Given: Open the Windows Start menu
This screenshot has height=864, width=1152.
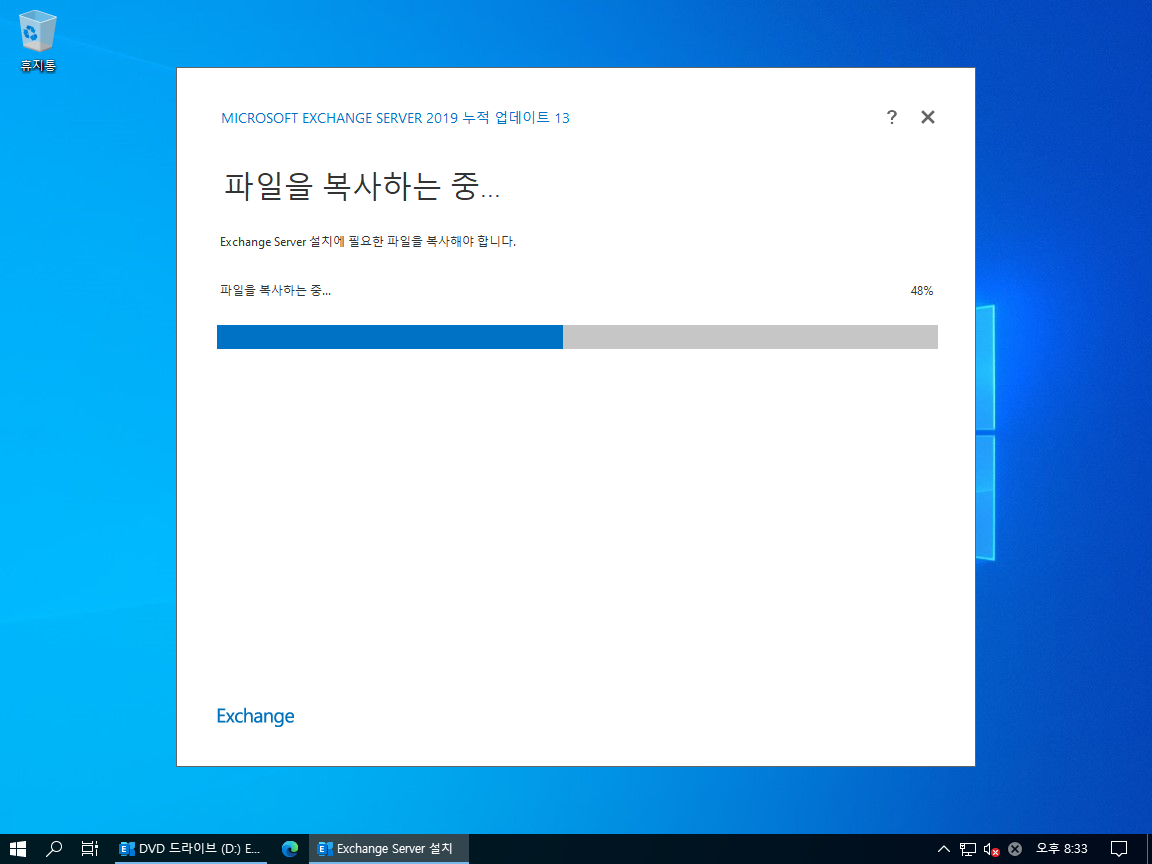Looking at the screenshot, I should click(x=18, y=849).
